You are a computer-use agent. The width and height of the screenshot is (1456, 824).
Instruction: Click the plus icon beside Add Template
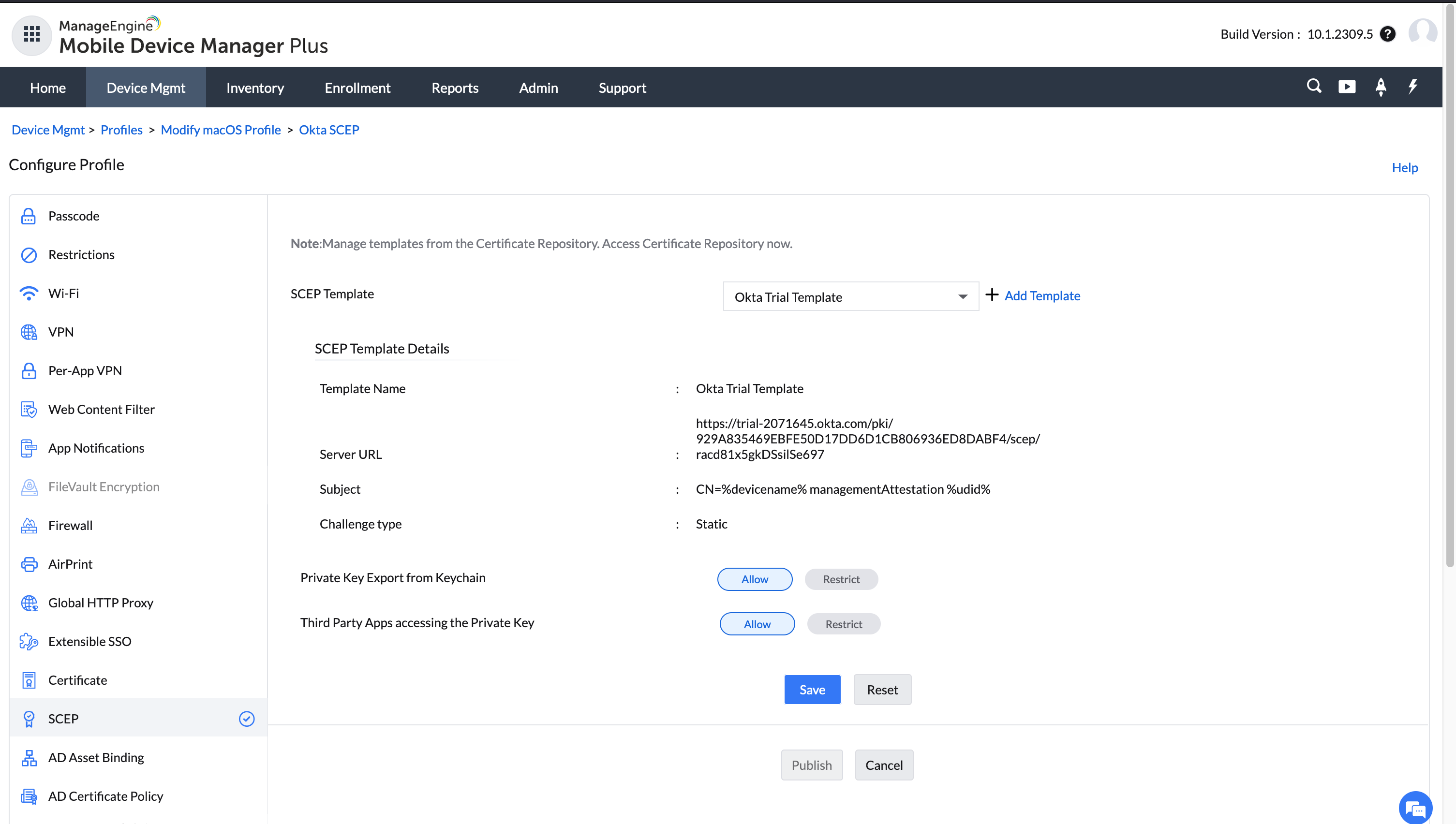tap(992, 295)
